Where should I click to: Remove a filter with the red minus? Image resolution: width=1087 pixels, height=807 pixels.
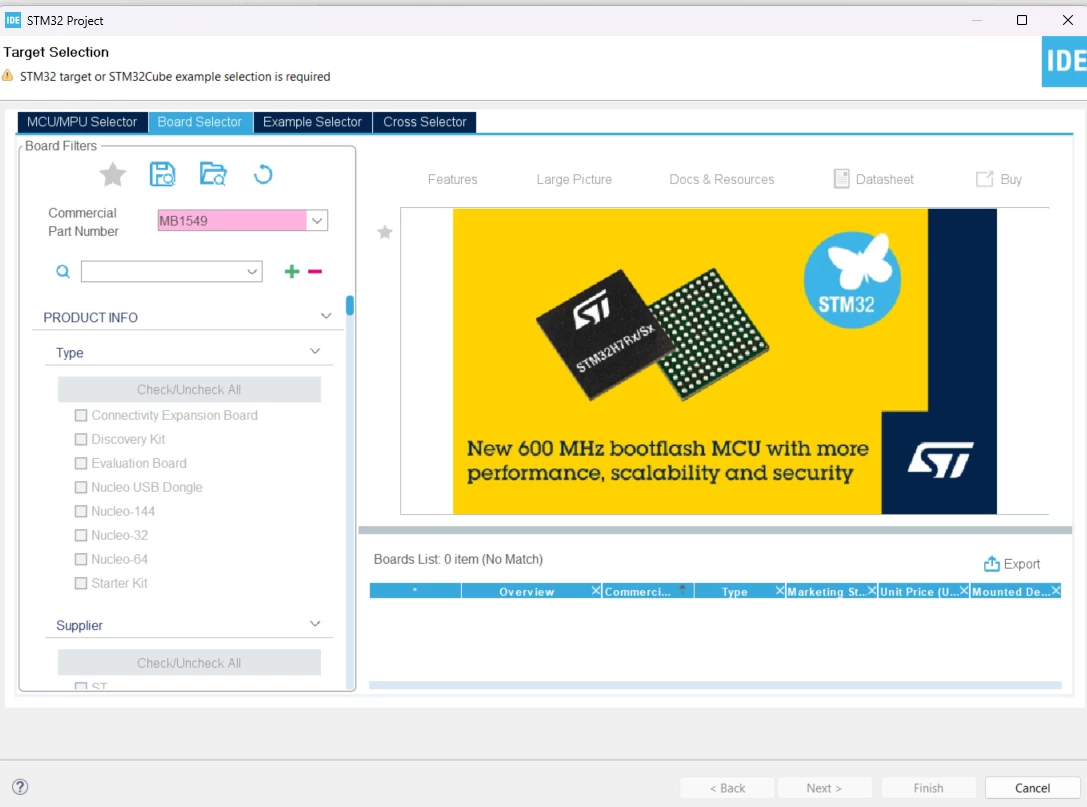[x=315, y=271]
